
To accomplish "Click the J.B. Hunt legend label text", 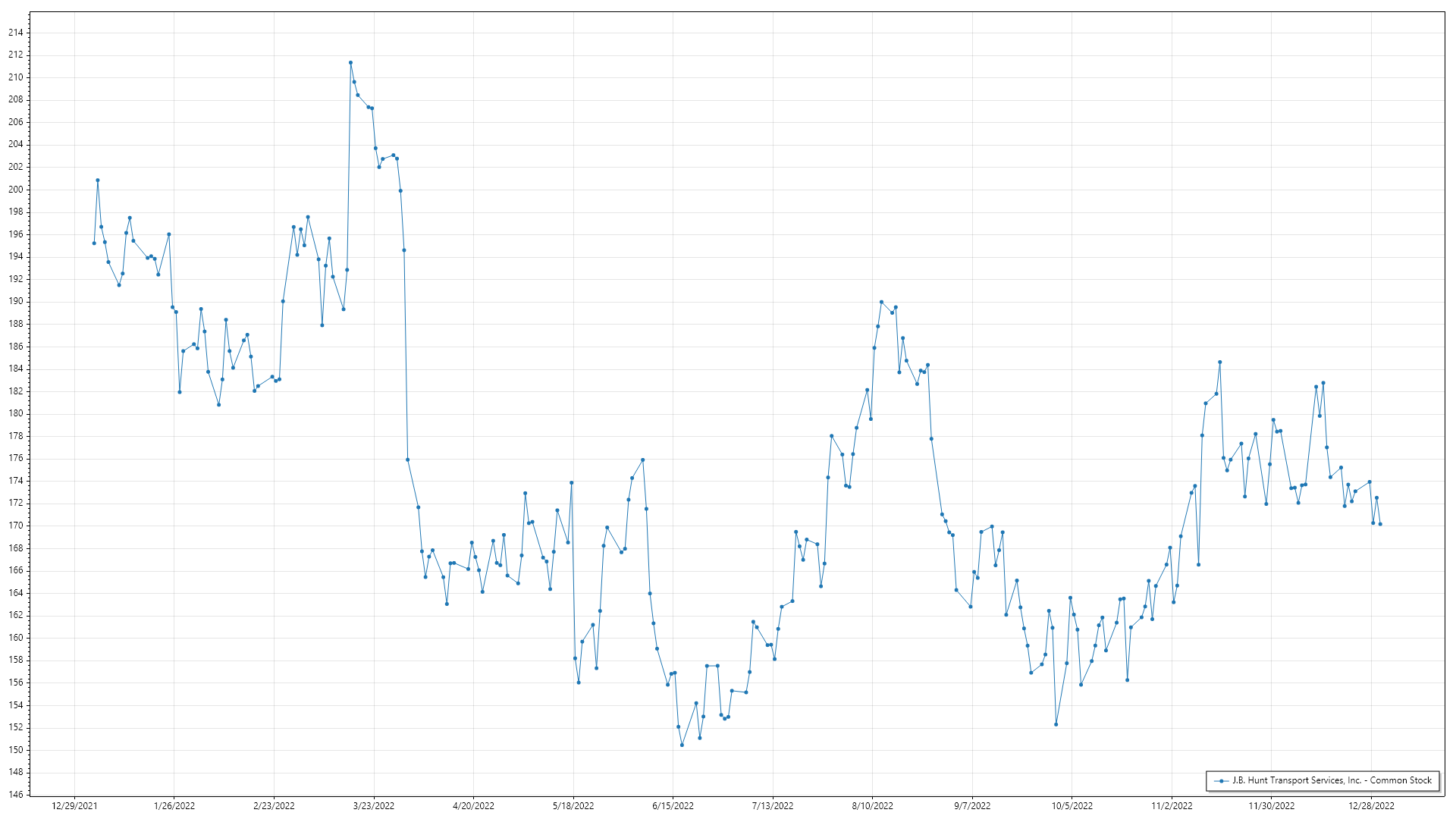I will point(1332,780).
